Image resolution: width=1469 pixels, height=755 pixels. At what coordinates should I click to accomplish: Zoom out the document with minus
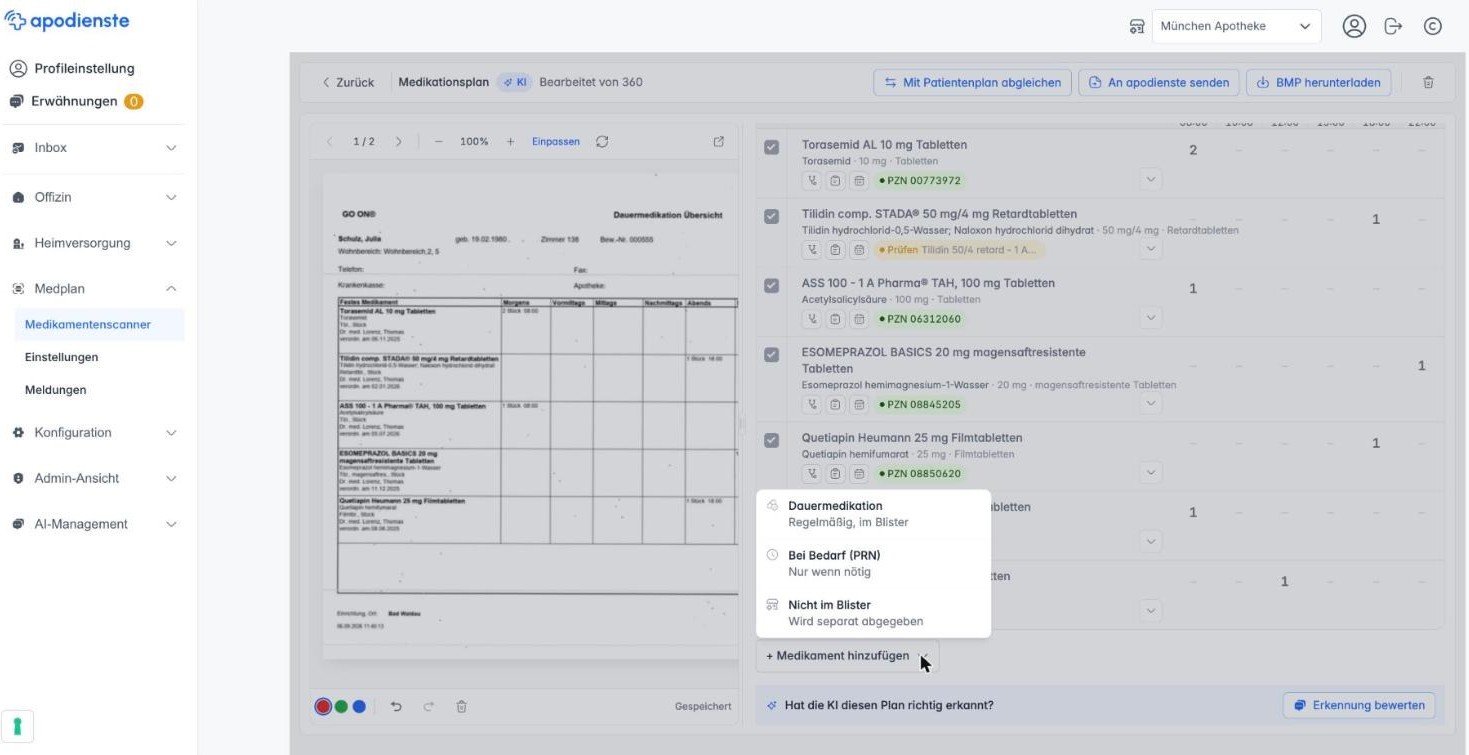(x=438, y=142)
